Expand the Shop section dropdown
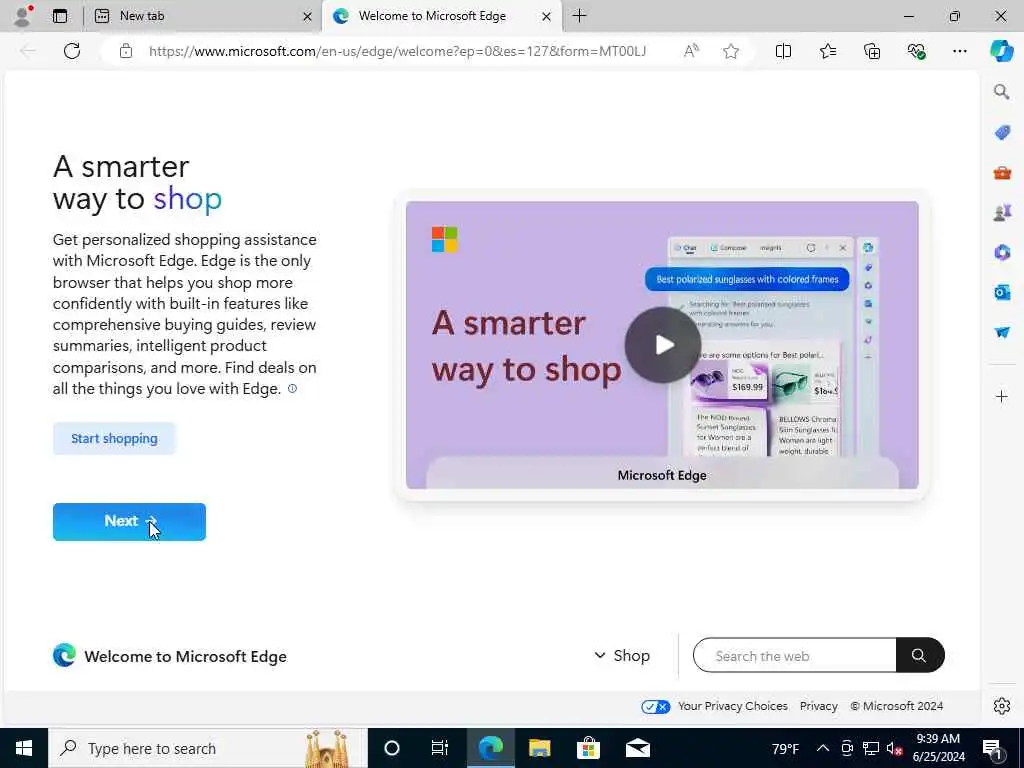 coord(622,655)
